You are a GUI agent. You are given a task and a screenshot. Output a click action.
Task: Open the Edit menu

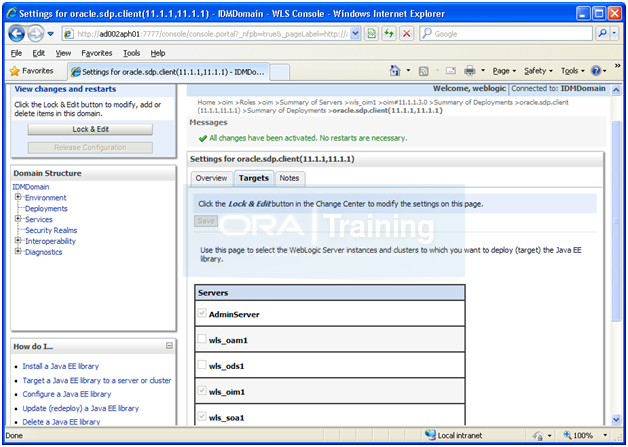click(38, 53)
